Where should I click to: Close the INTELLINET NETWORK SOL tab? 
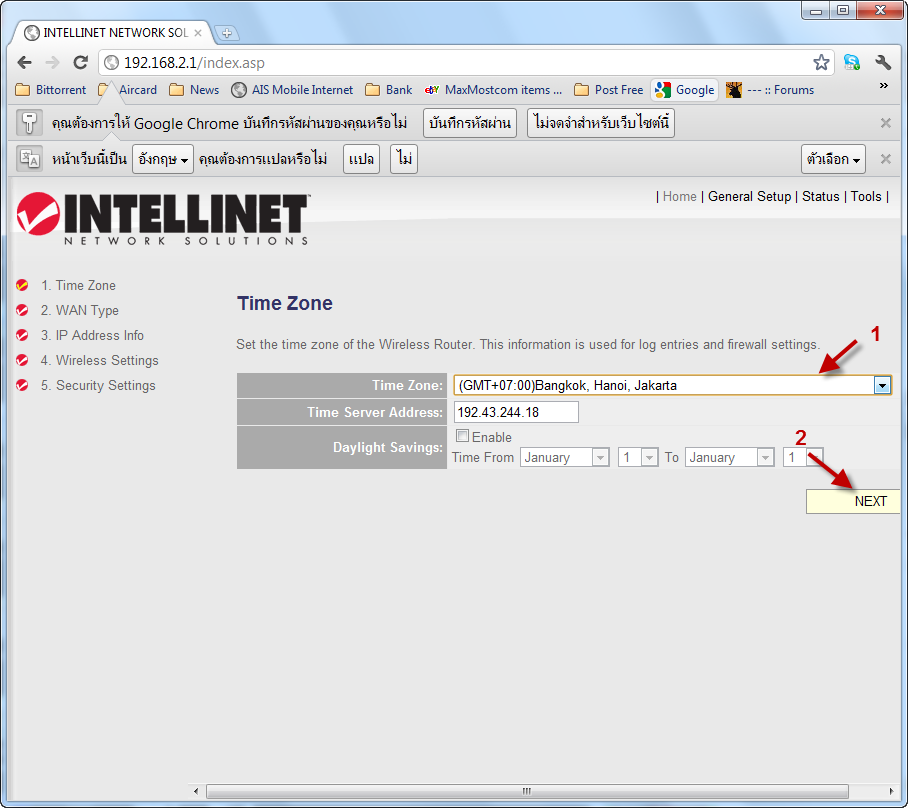pyautogui.click(x=198, y=33)
